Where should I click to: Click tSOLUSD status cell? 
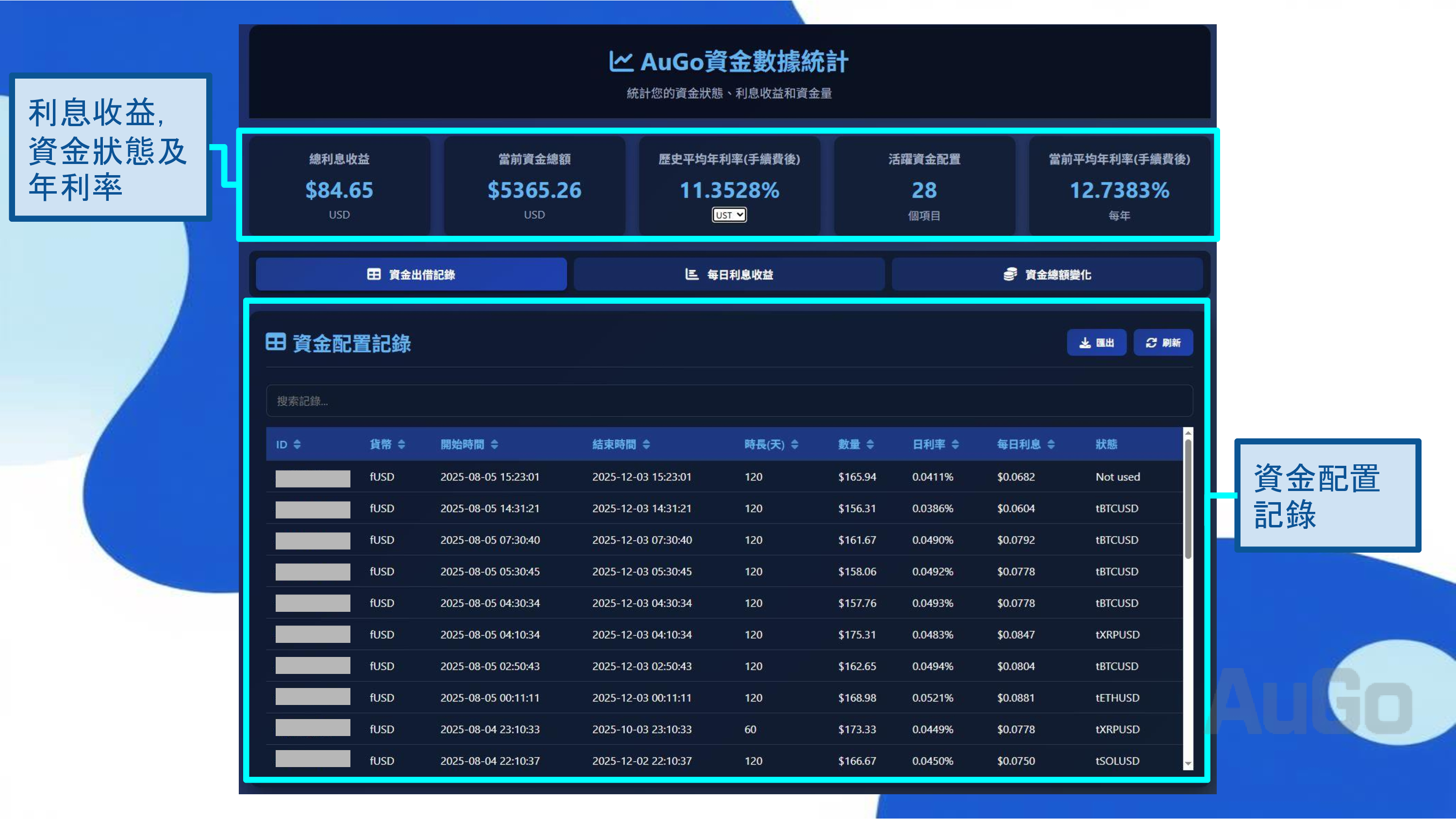click(x=1117, y=761)
